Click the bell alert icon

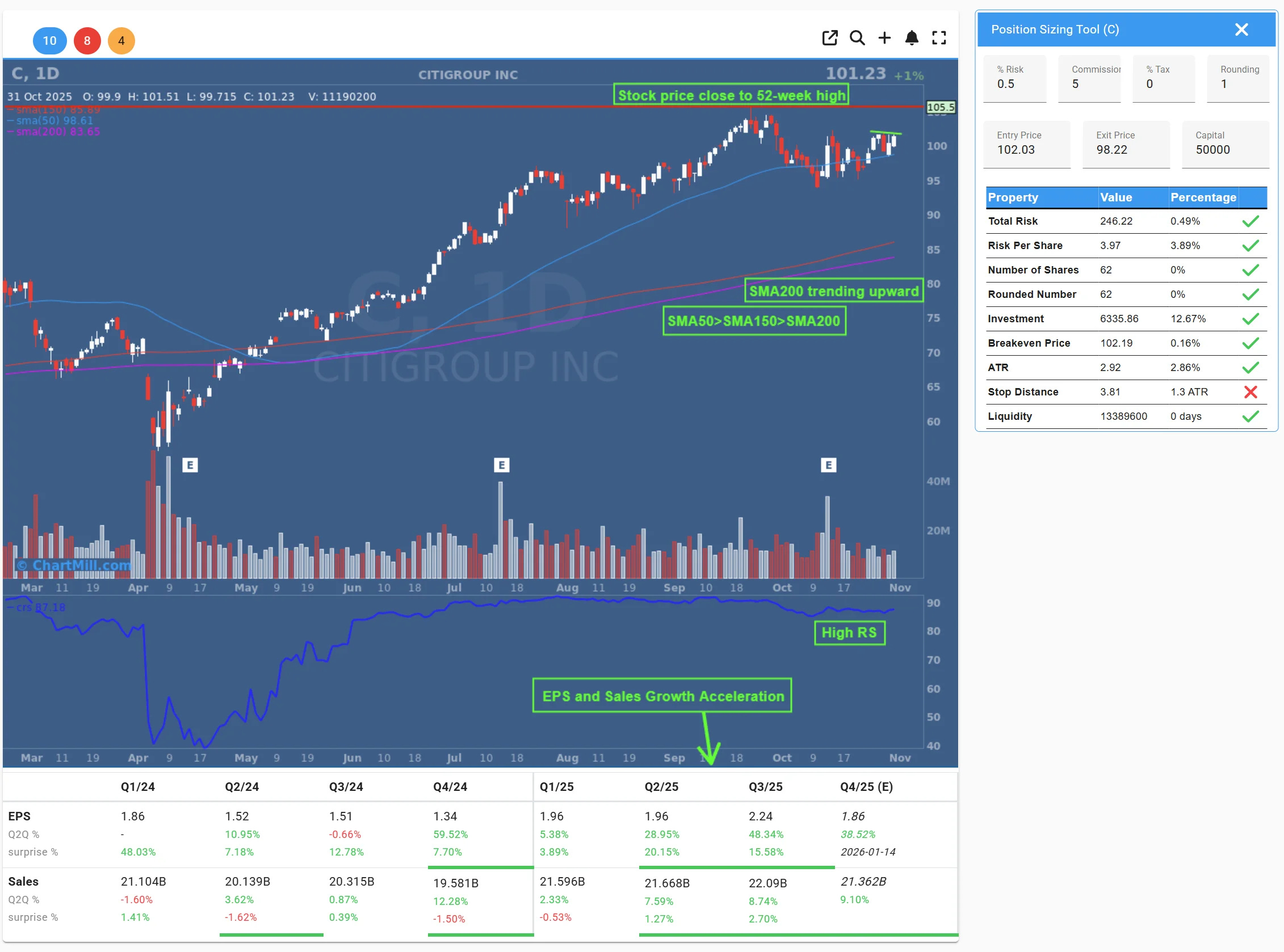click(x=911, y=38)
